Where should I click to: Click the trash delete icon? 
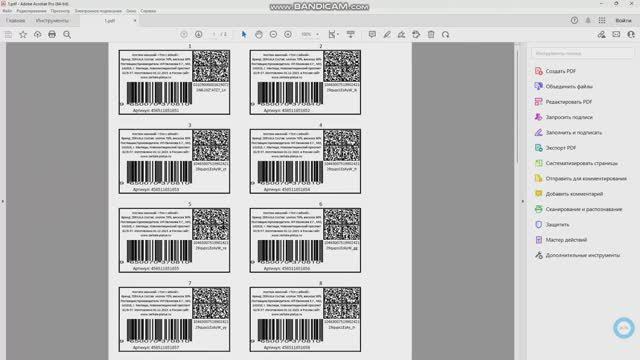(x=431, y=35)
